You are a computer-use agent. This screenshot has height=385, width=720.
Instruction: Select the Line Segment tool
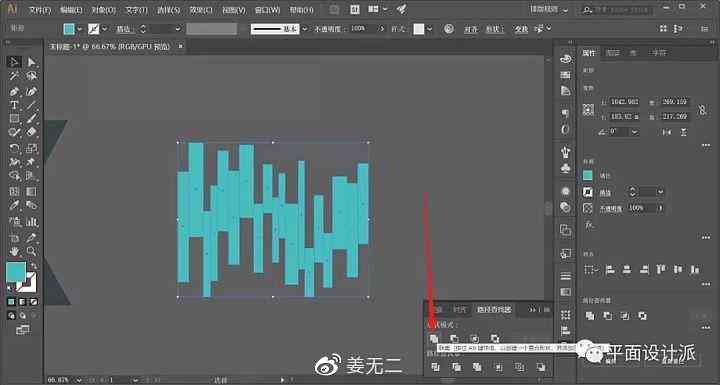click(31, 105)
